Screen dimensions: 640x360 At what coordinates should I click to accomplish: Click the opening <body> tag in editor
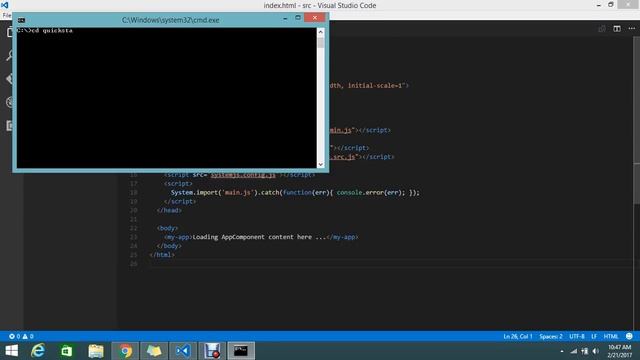click(167, 228)
